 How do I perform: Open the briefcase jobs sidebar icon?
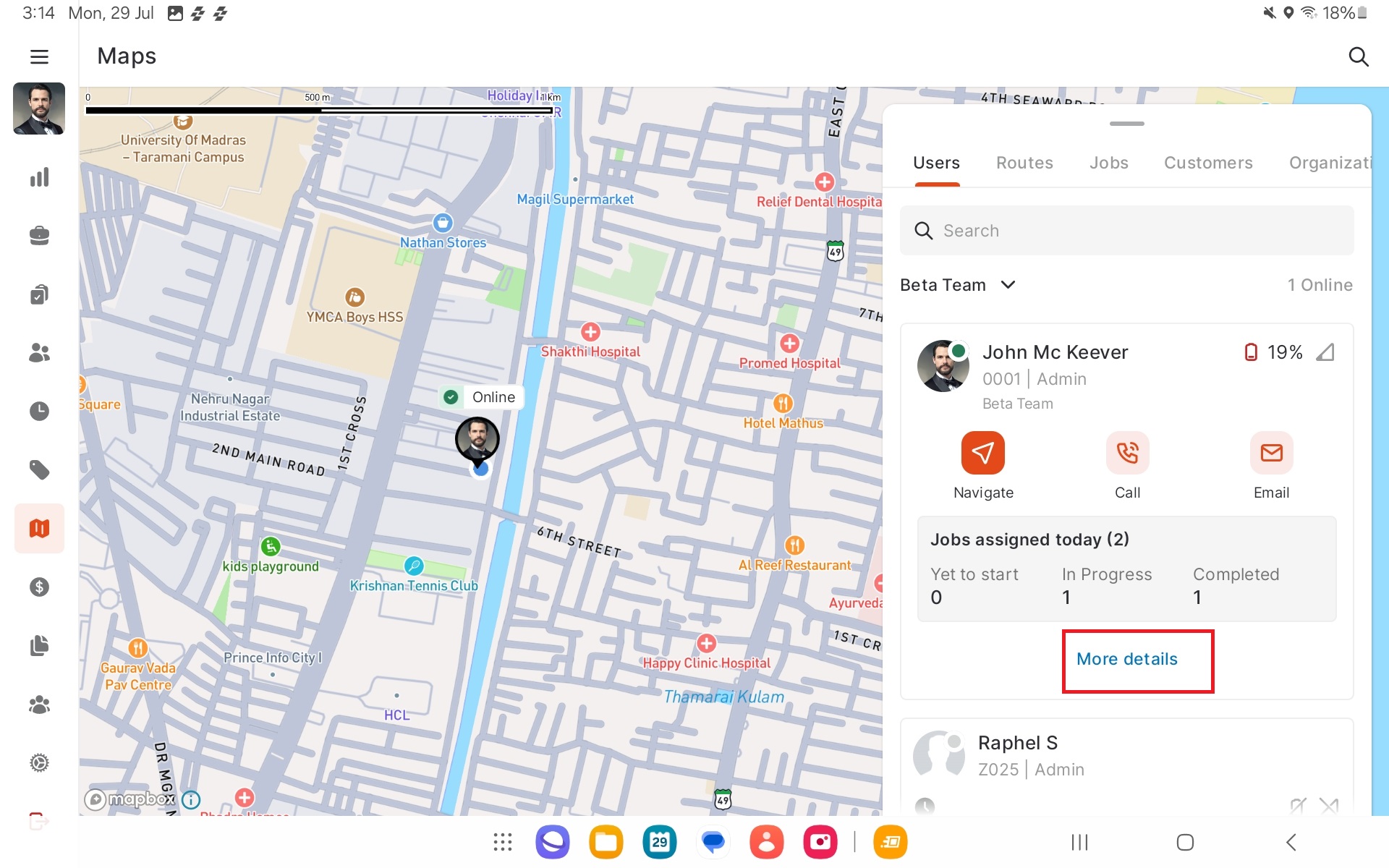(39, 236)
